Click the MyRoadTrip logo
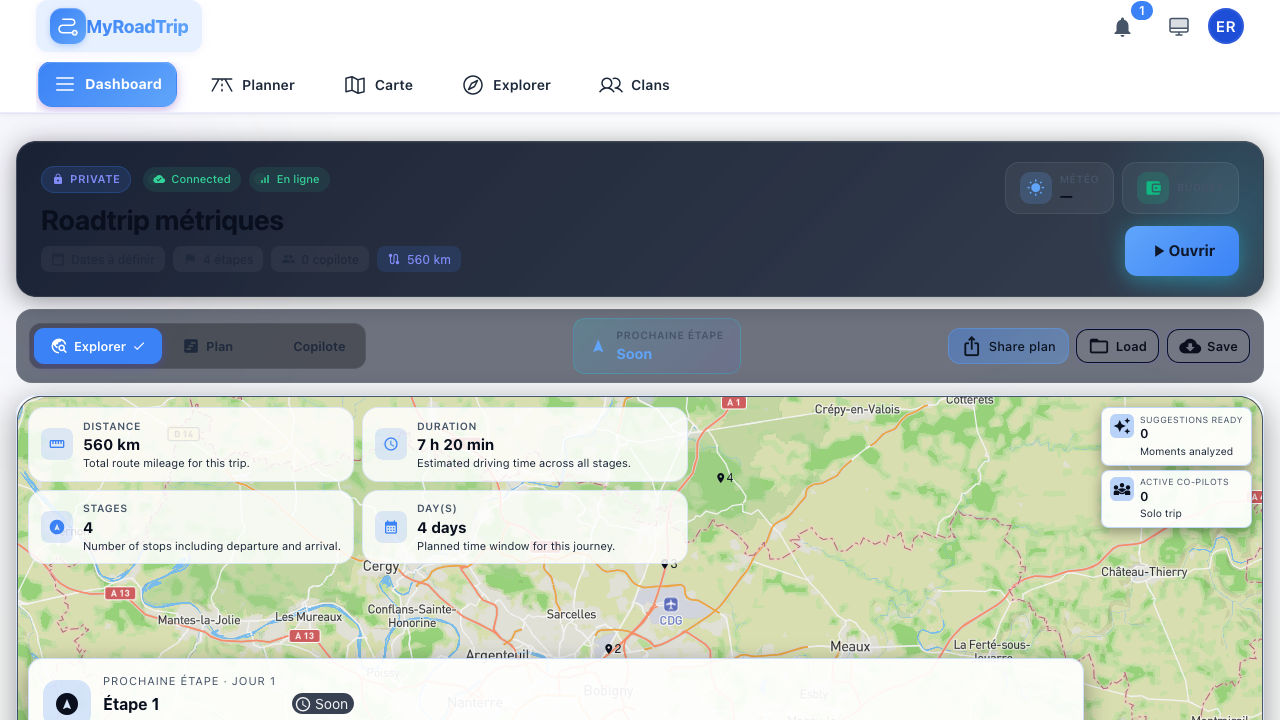The width and height of the screenshot is (1280, 720). (x=119, y=27)
